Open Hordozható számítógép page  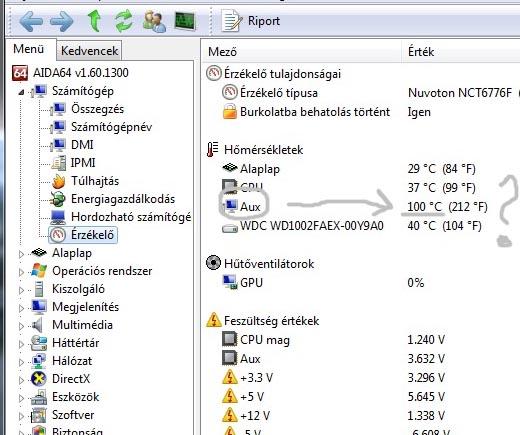131,217
